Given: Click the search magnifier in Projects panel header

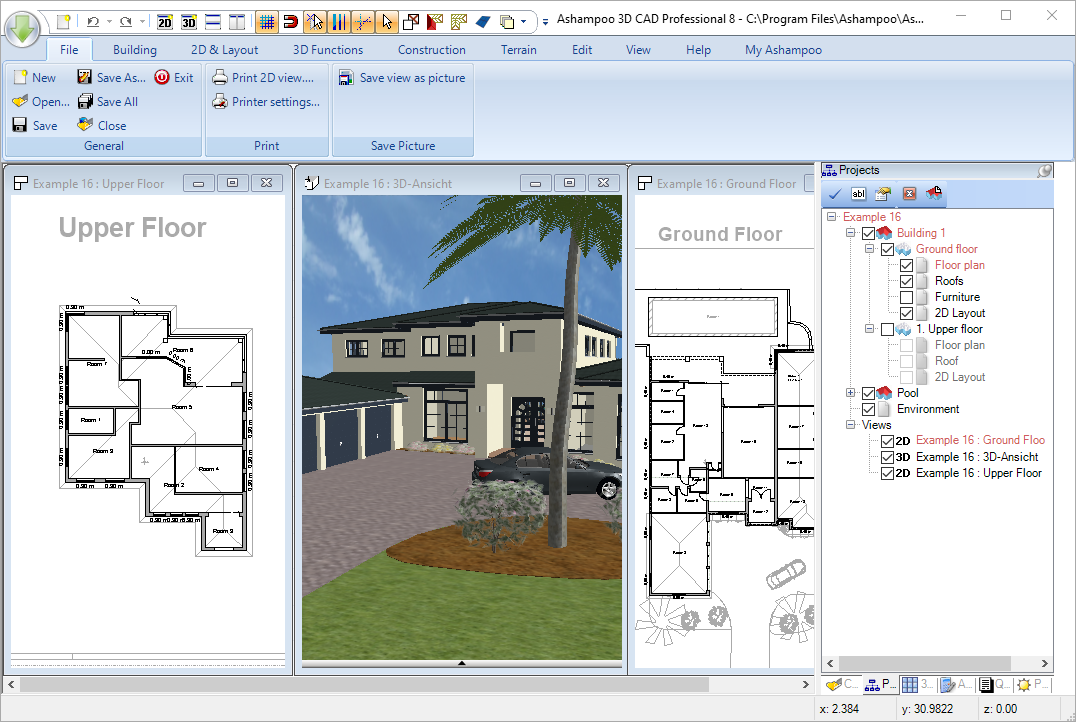Looking at the screenshot, I should (1044, 170).
